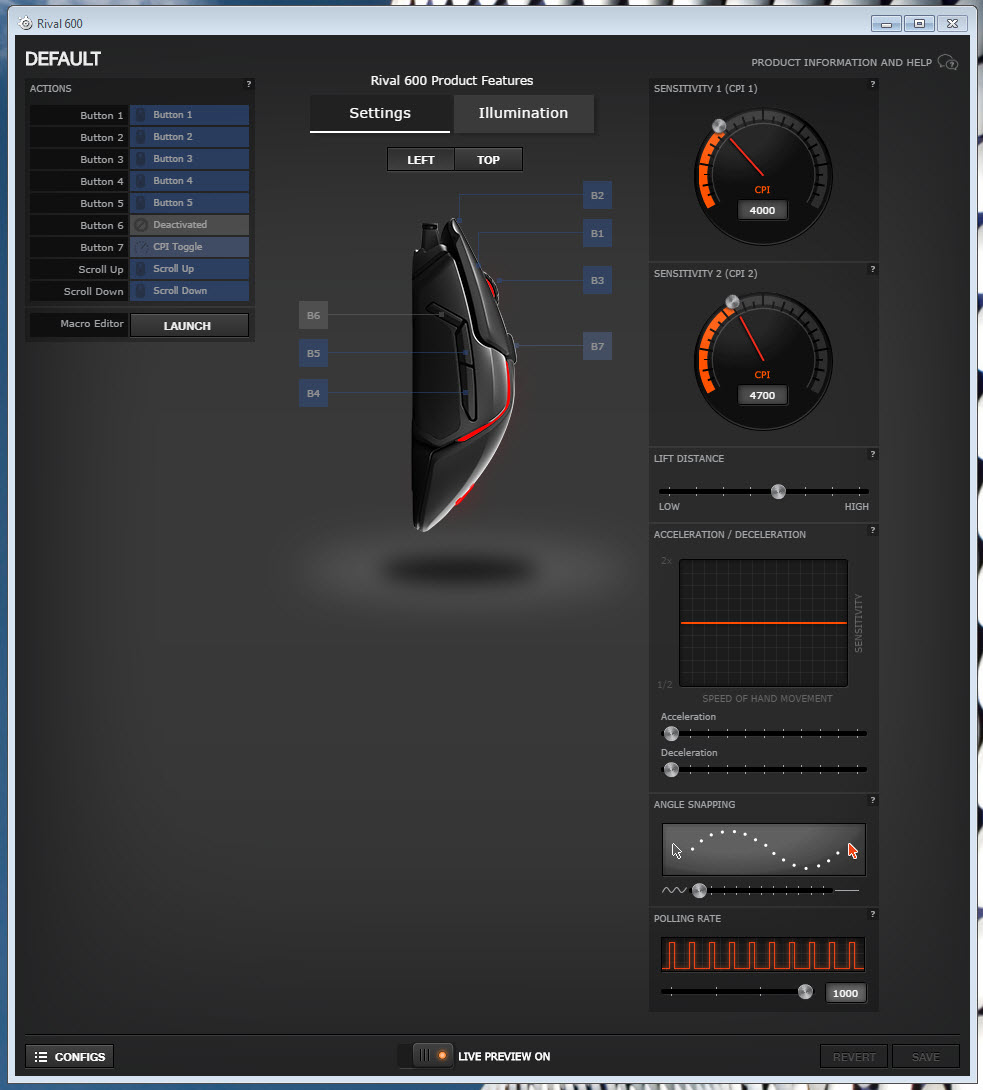Click the CPI 2 value field showing 4700
This screenshot has height=1090, width=983.
click(763, 396)
